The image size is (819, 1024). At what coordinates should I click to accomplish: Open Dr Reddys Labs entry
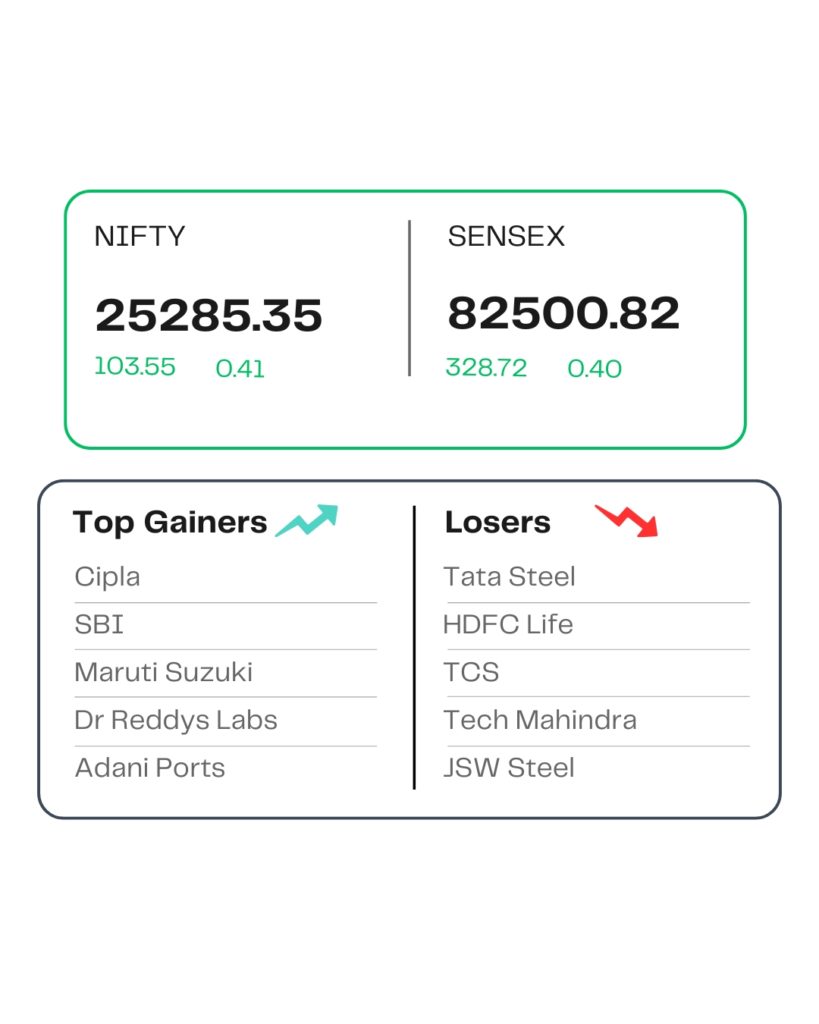point(176,720)
